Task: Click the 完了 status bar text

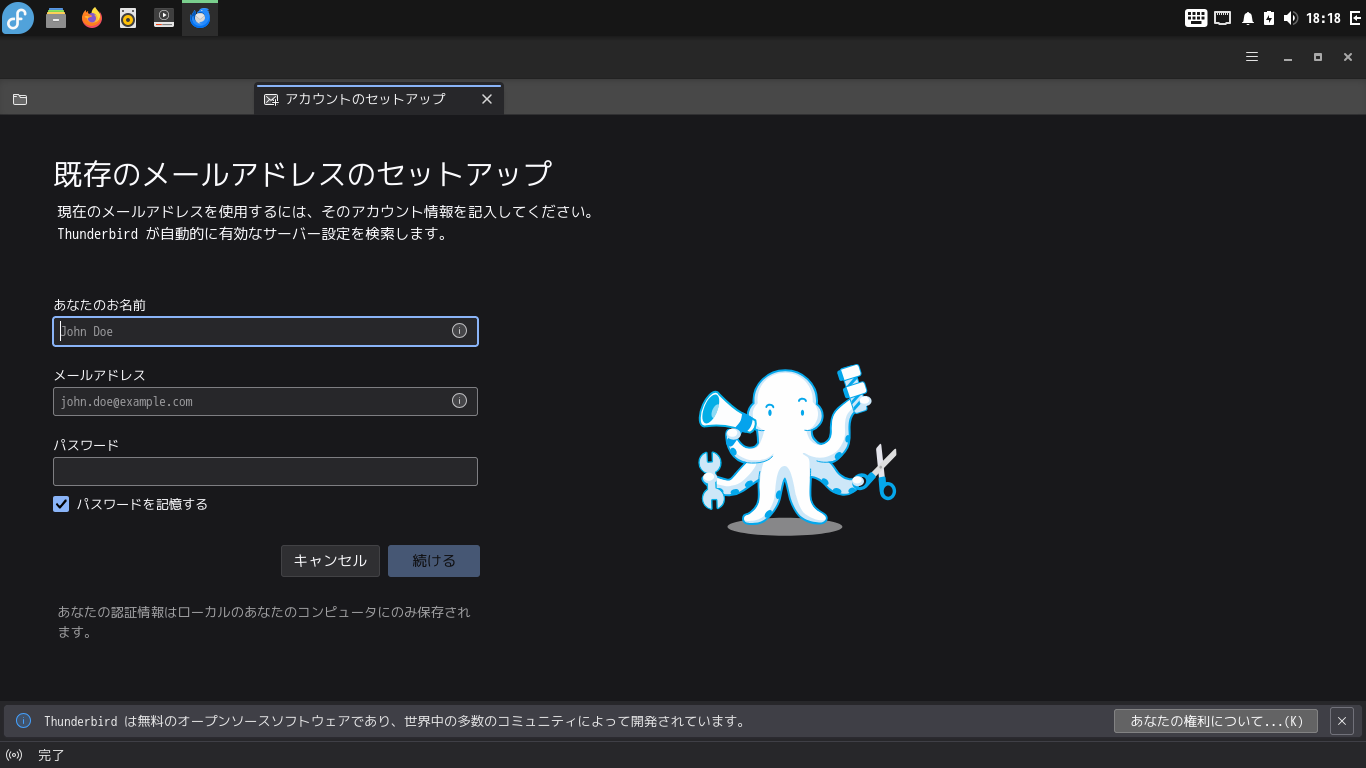Action: pos(51,755)
